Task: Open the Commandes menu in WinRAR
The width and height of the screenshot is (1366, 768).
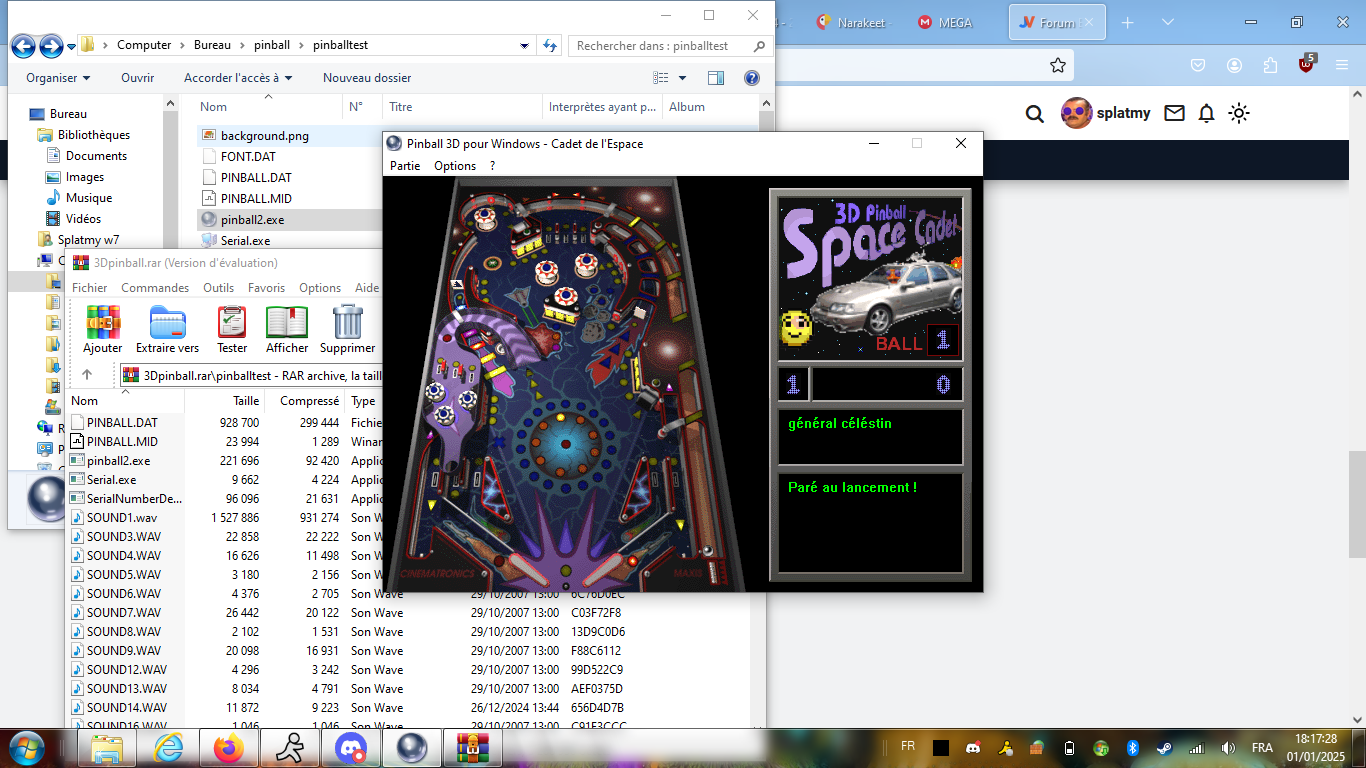Action: click(x=155, y=288)
